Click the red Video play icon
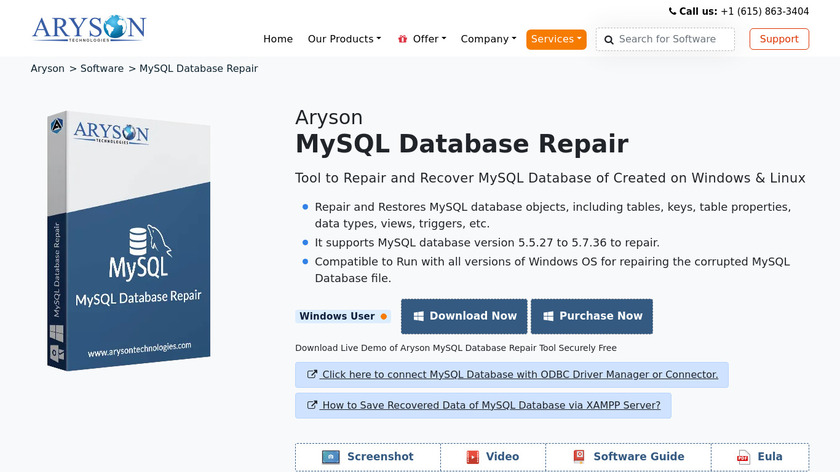The image size is (840, 472). pos(472,457)
